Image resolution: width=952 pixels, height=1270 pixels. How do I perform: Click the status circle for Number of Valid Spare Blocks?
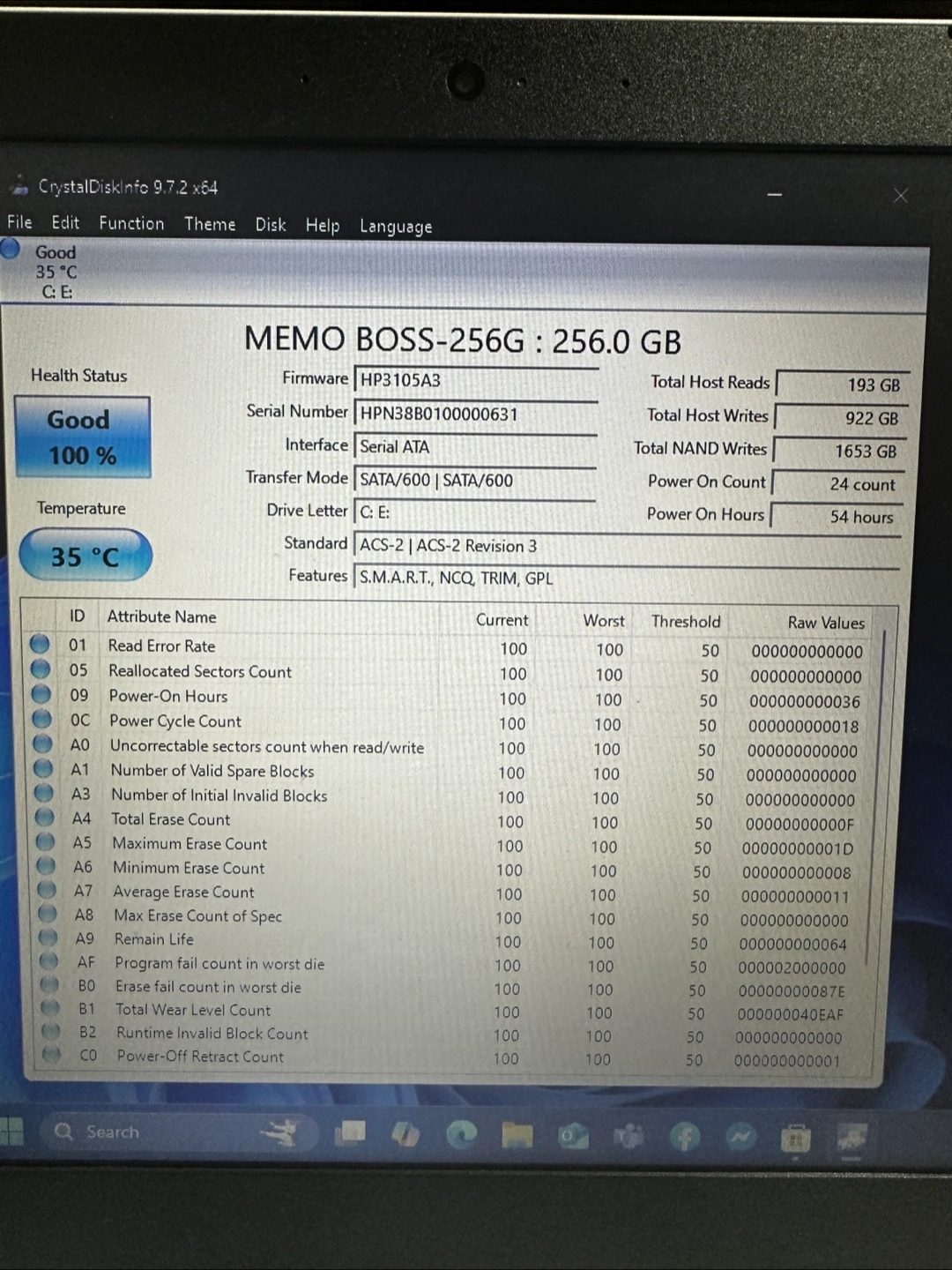coord(44,768)
